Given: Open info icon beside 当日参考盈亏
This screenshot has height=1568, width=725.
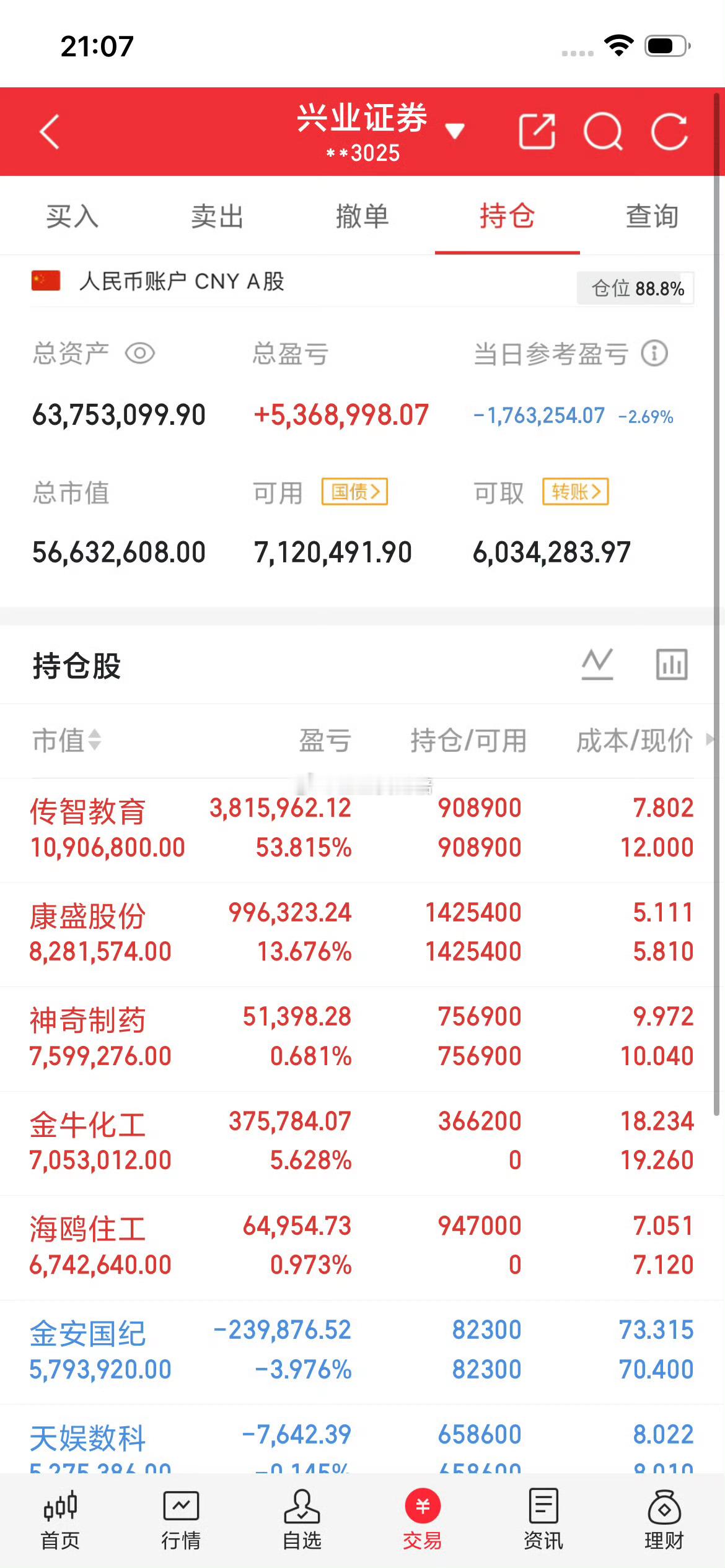Looking at the screenshot, I should (654, 354).
